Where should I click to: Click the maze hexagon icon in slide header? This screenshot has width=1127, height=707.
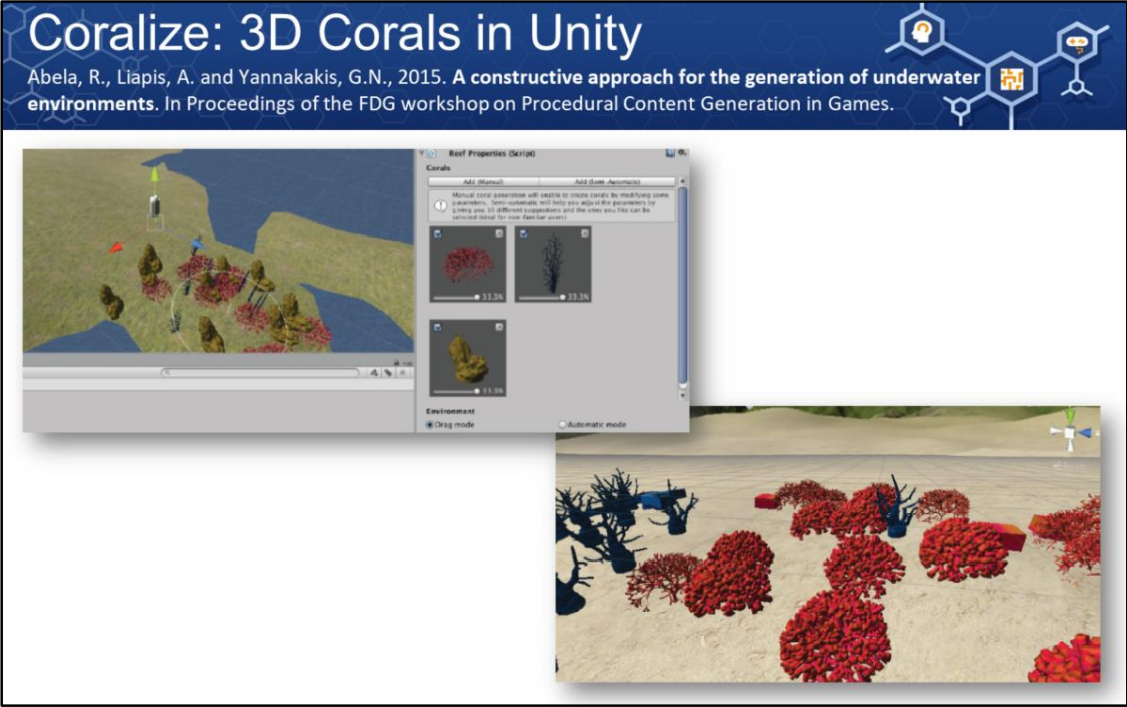click(1011, 79)
